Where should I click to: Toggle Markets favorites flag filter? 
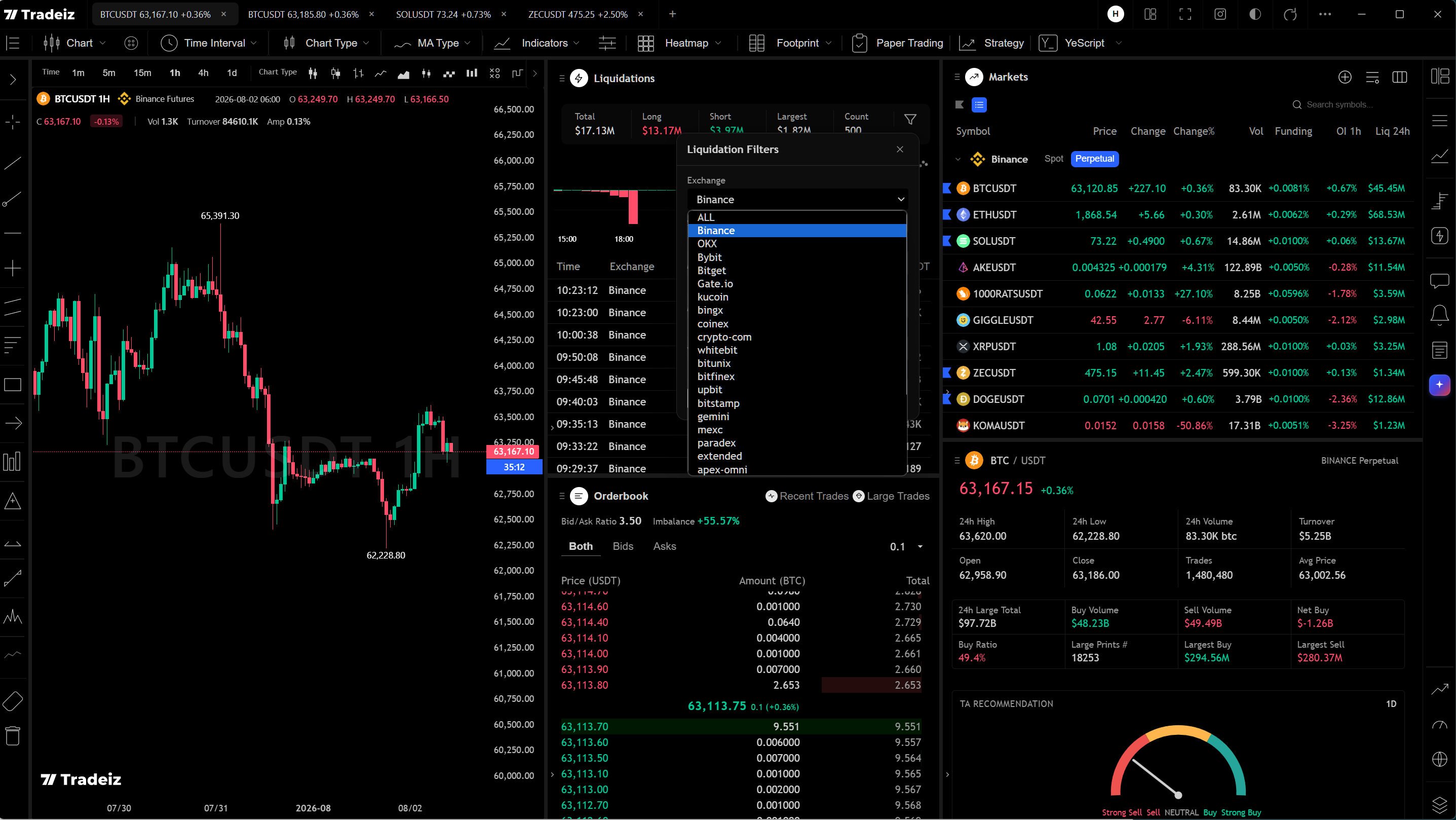[x=959, y=104]
